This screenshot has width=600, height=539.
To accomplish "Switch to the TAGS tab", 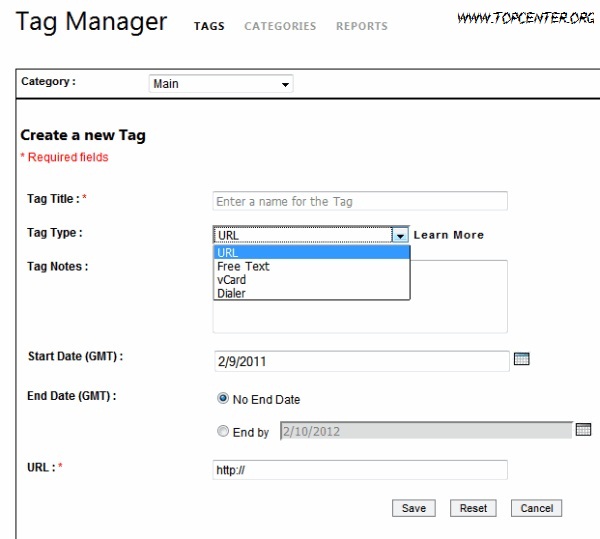I will point(209,26).
